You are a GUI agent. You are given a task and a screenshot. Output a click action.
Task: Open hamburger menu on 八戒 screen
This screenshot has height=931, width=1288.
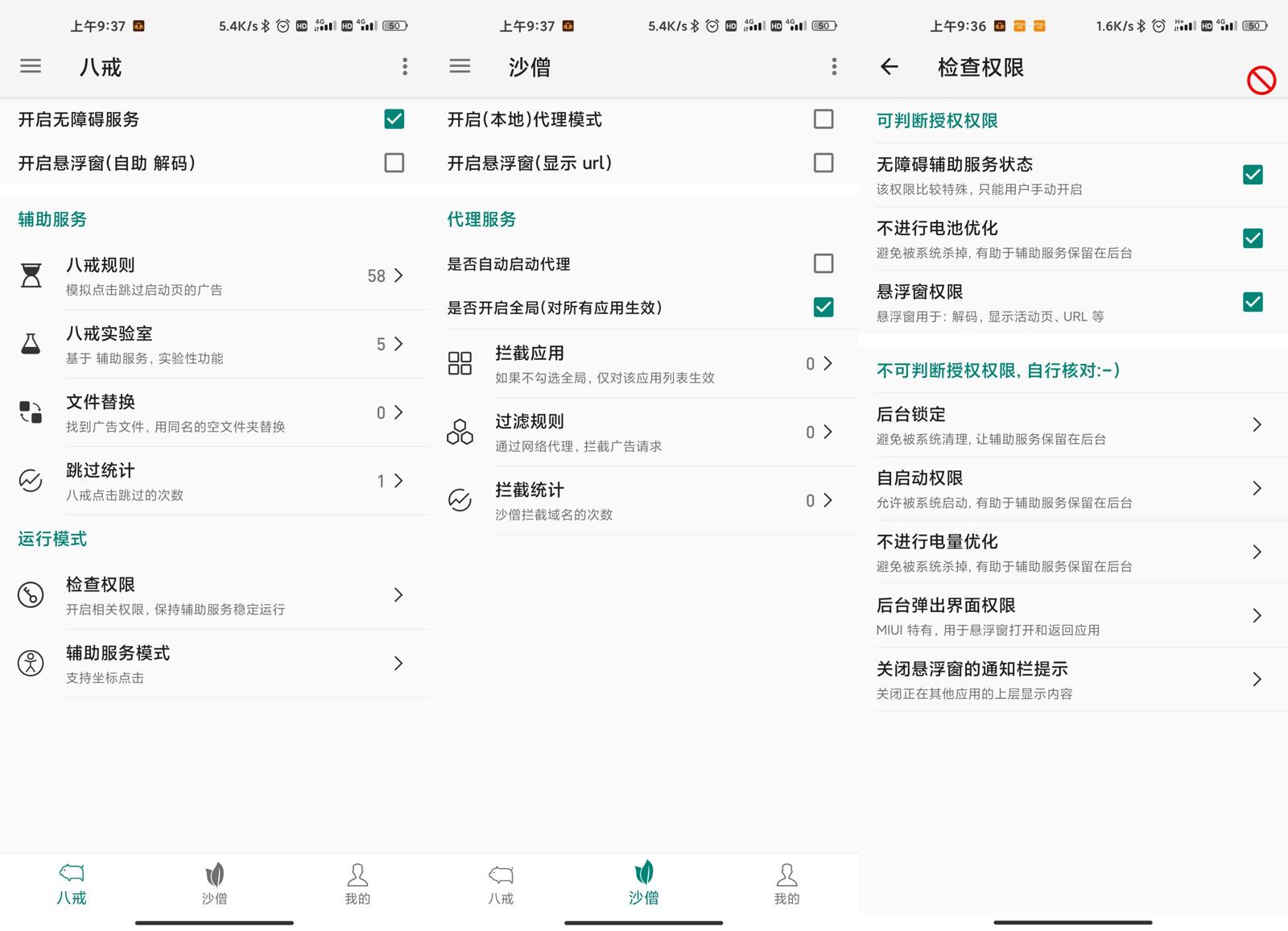(31, 67)
